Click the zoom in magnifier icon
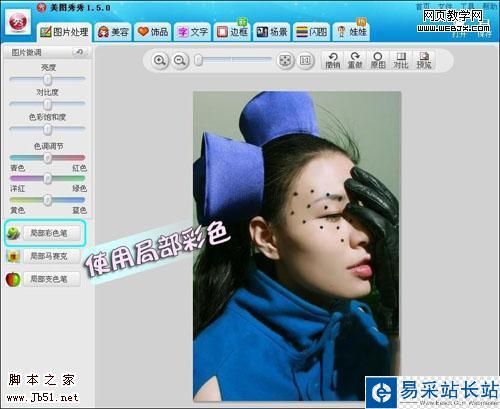Image resolution: width=500 pixels, height=409 pixels. (160, 61)
